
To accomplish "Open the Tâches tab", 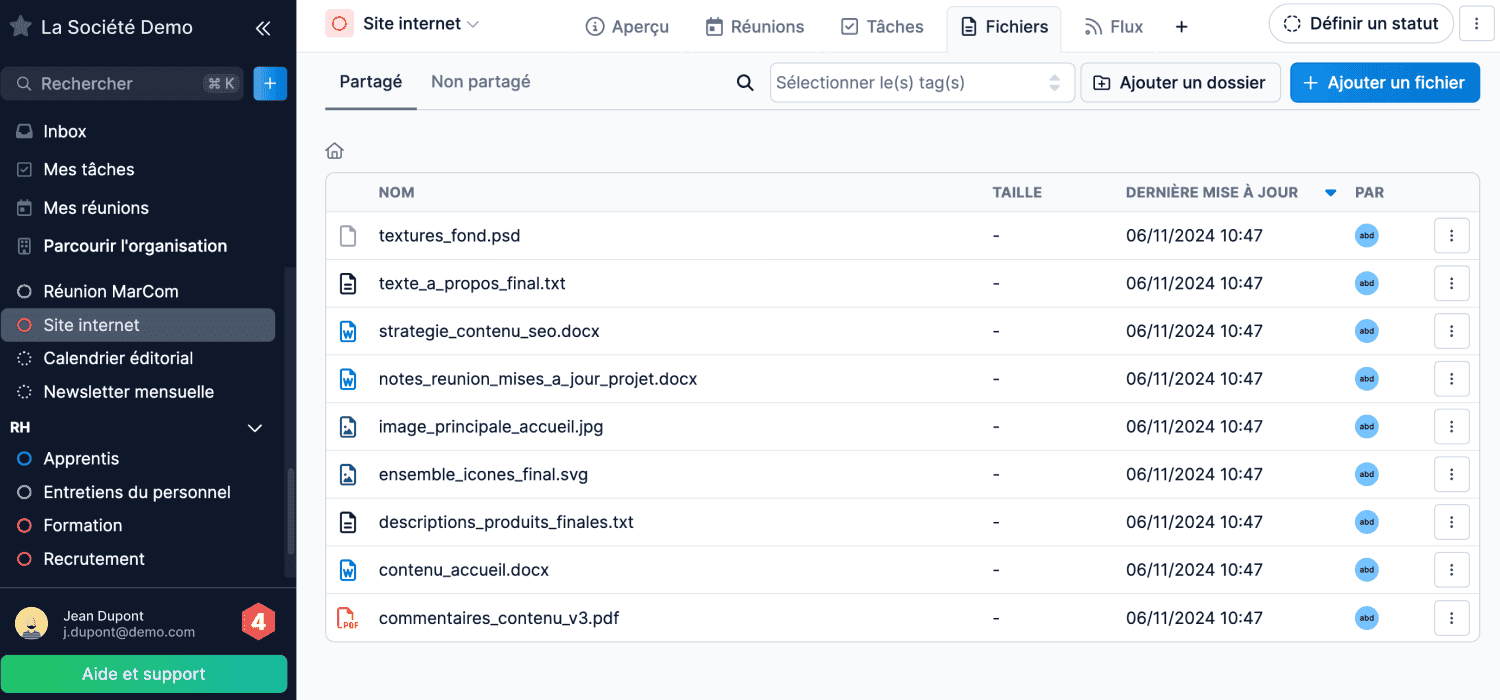I will point(882,27).
